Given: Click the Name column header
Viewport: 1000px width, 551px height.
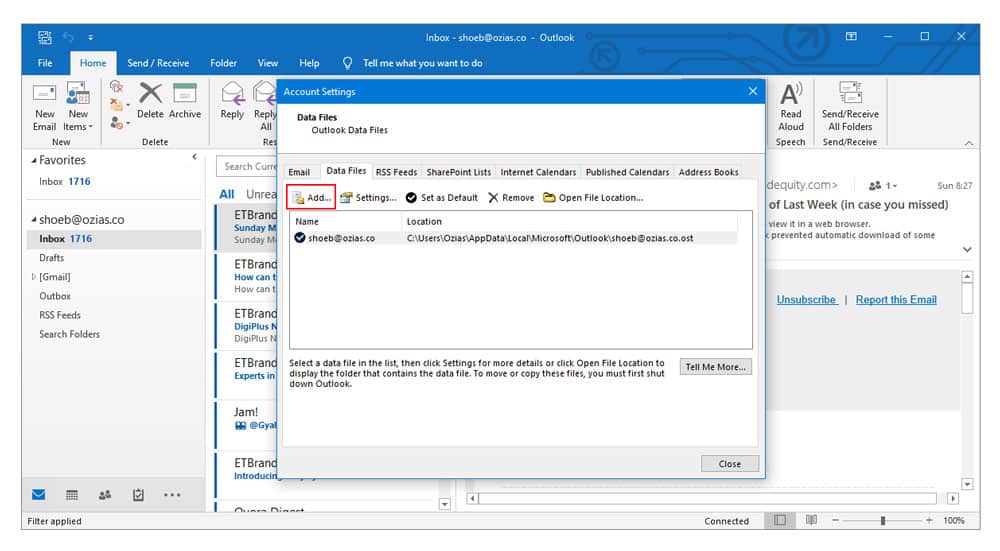Looking at the screenshot, I should coord(346,221).
